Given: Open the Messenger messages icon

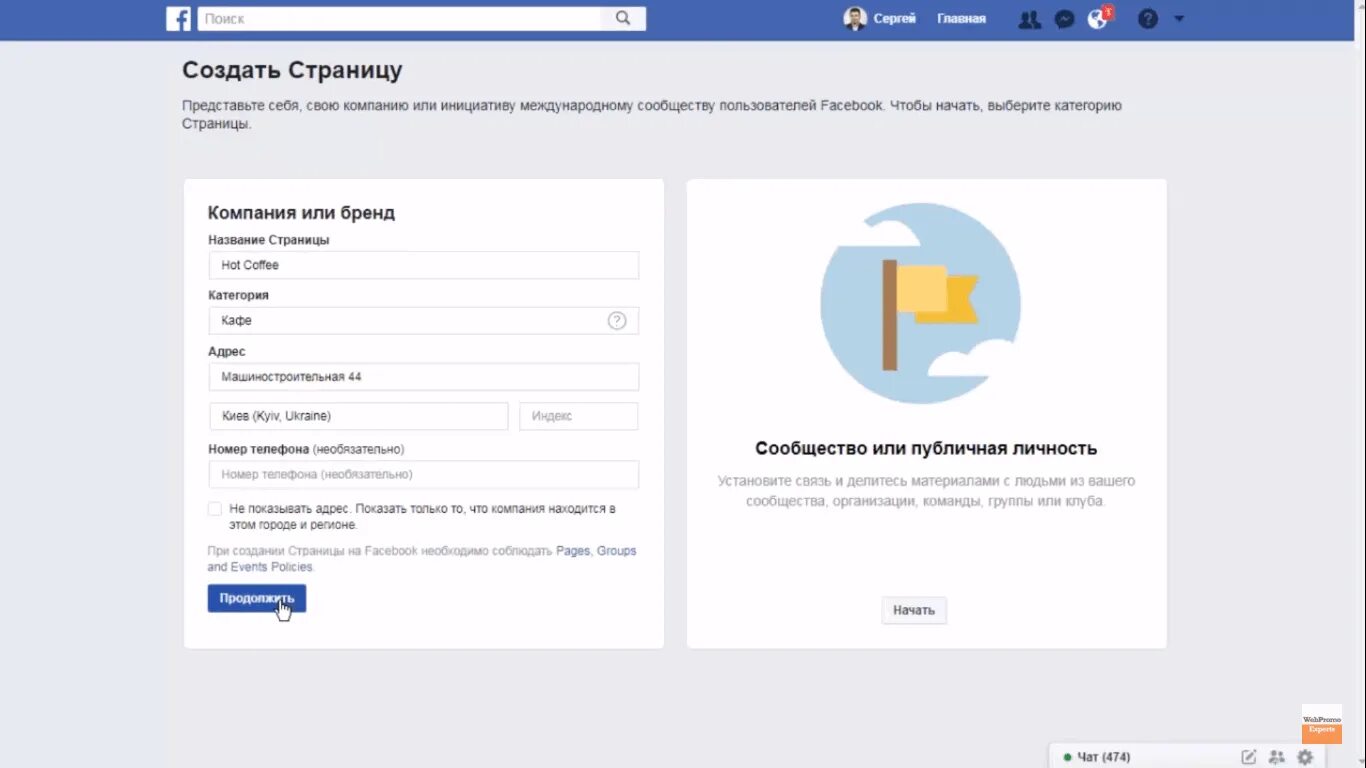Looking at the screenshot, I should pyautogui.click(x=1065, y=19).
